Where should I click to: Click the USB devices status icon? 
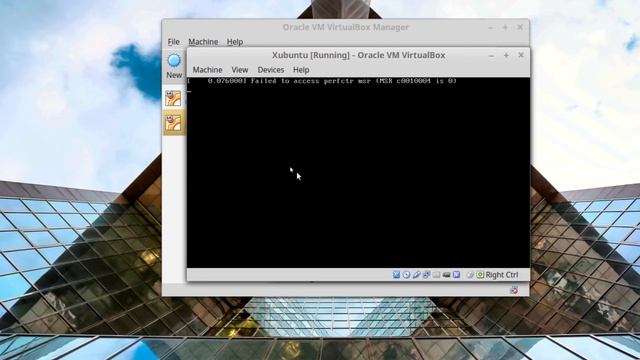(416, 275)
